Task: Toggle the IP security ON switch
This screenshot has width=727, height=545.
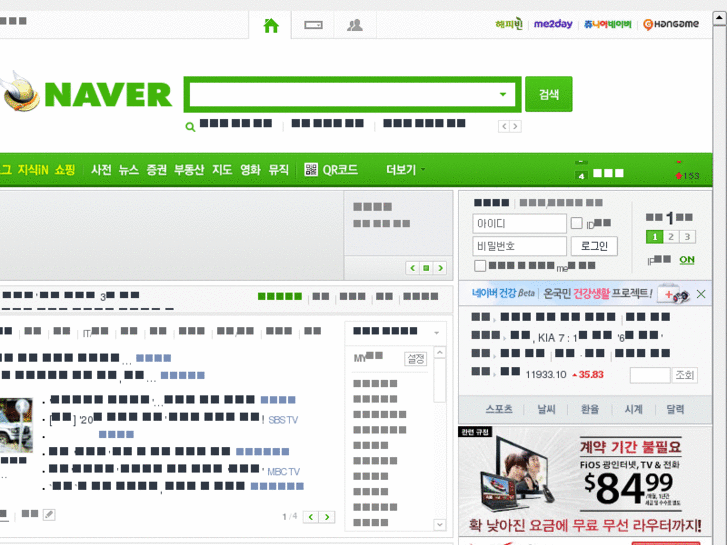Action: [x=687, y=260]
